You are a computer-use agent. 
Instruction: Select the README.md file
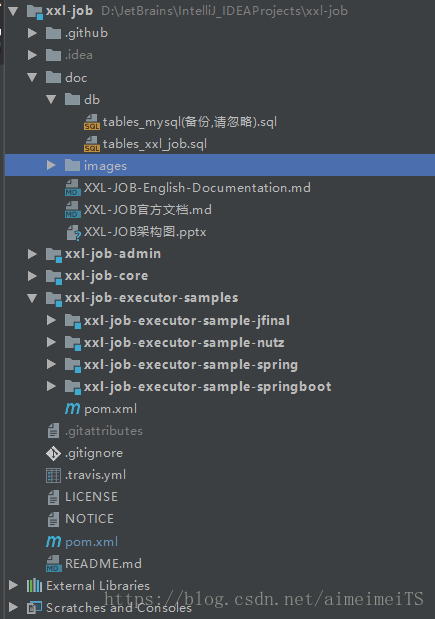103,564
